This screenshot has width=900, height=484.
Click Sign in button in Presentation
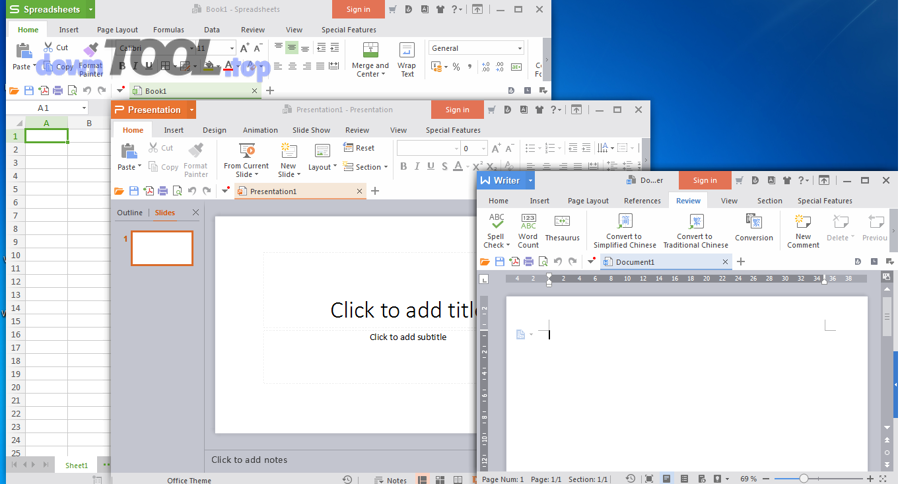tap(457, 110)
